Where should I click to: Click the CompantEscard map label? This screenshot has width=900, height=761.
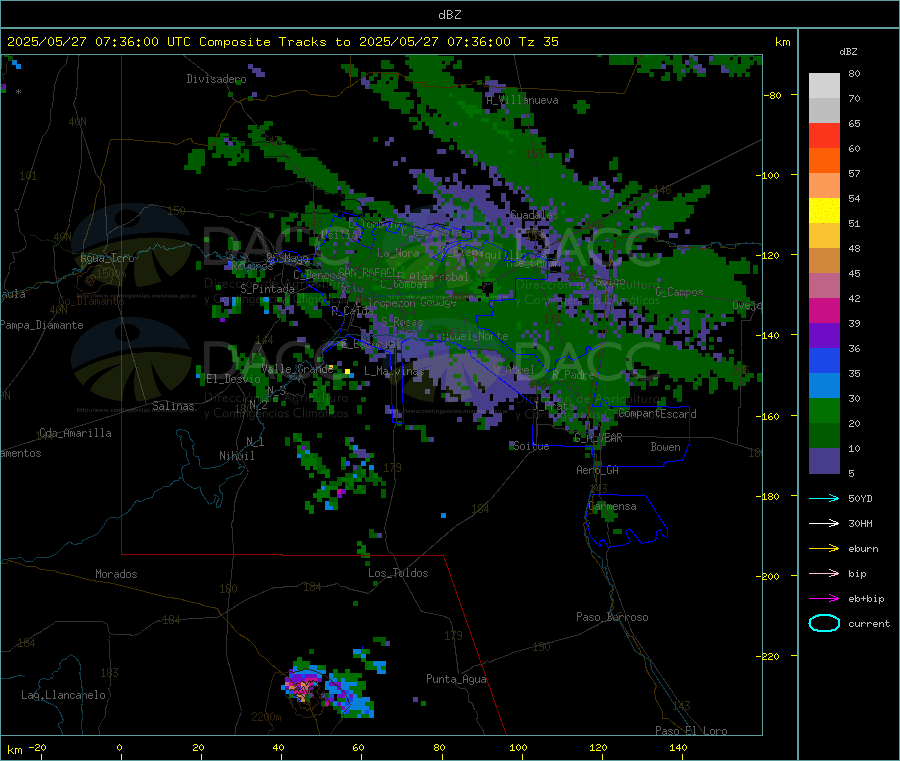tap(658, 414)
